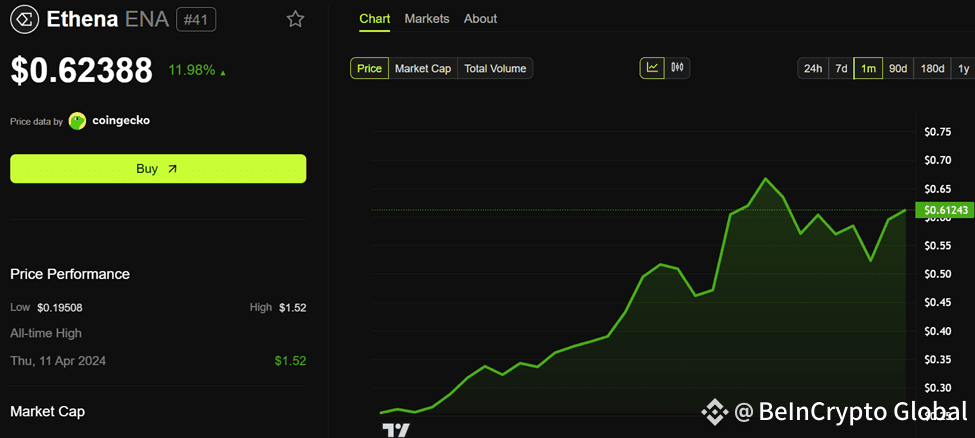Set chart range to 1y
The height and width of the screenshot is (438, 975).
(963, 68)
